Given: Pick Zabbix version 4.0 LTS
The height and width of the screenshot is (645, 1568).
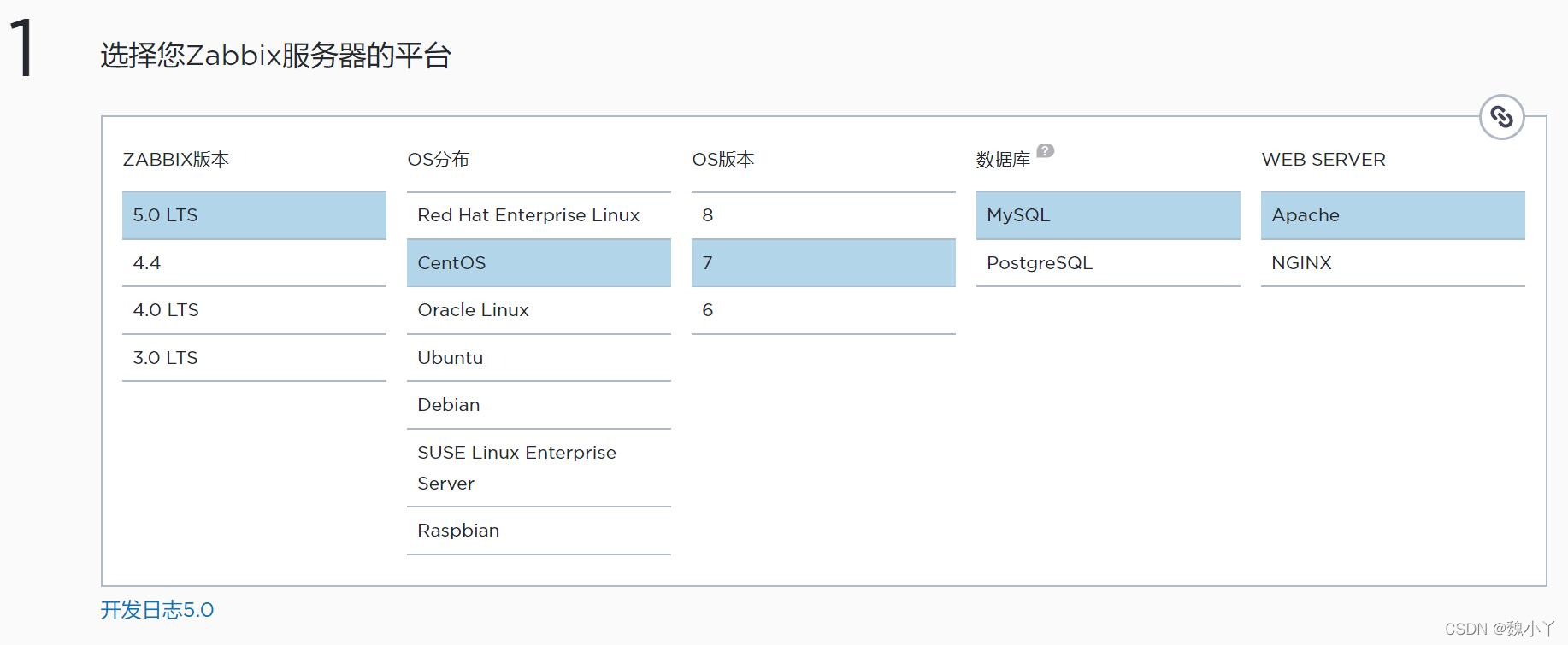Looking at the screenshot, I should point(254,310).
